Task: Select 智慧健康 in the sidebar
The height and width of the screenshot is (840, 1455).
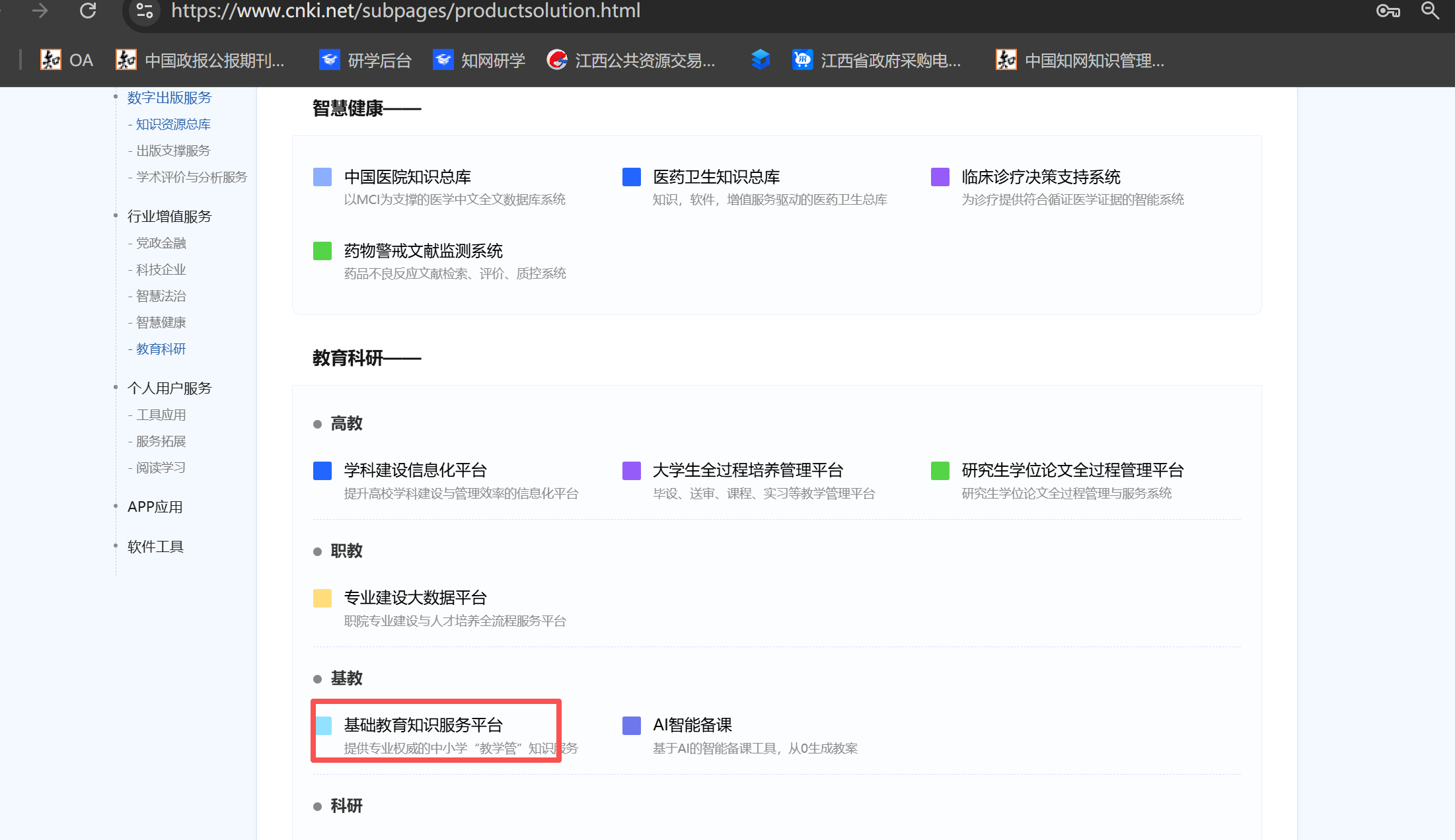Action: point(161,322)
